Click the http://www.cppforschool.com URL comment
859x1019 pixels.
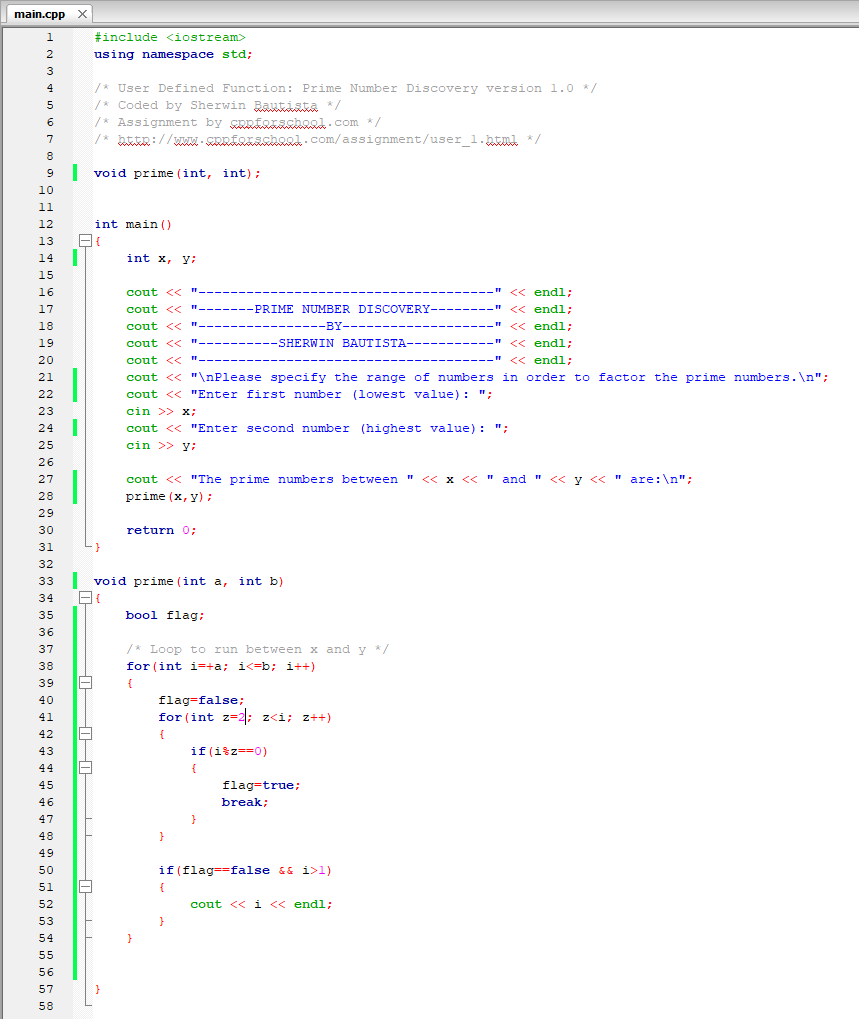pos(317,139)
